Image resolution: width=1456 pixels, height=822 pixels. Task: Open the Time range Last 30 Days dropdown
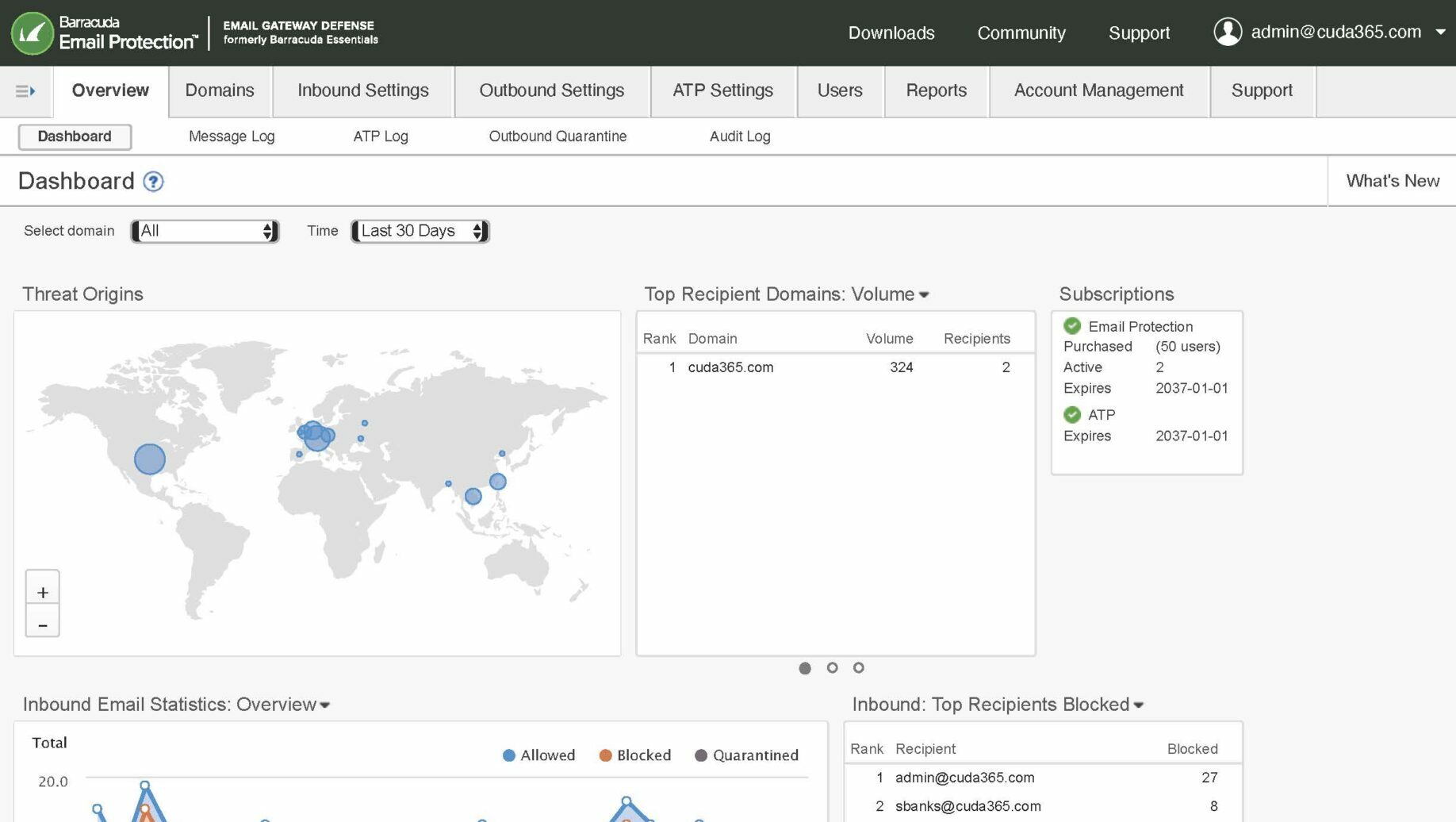420,231
